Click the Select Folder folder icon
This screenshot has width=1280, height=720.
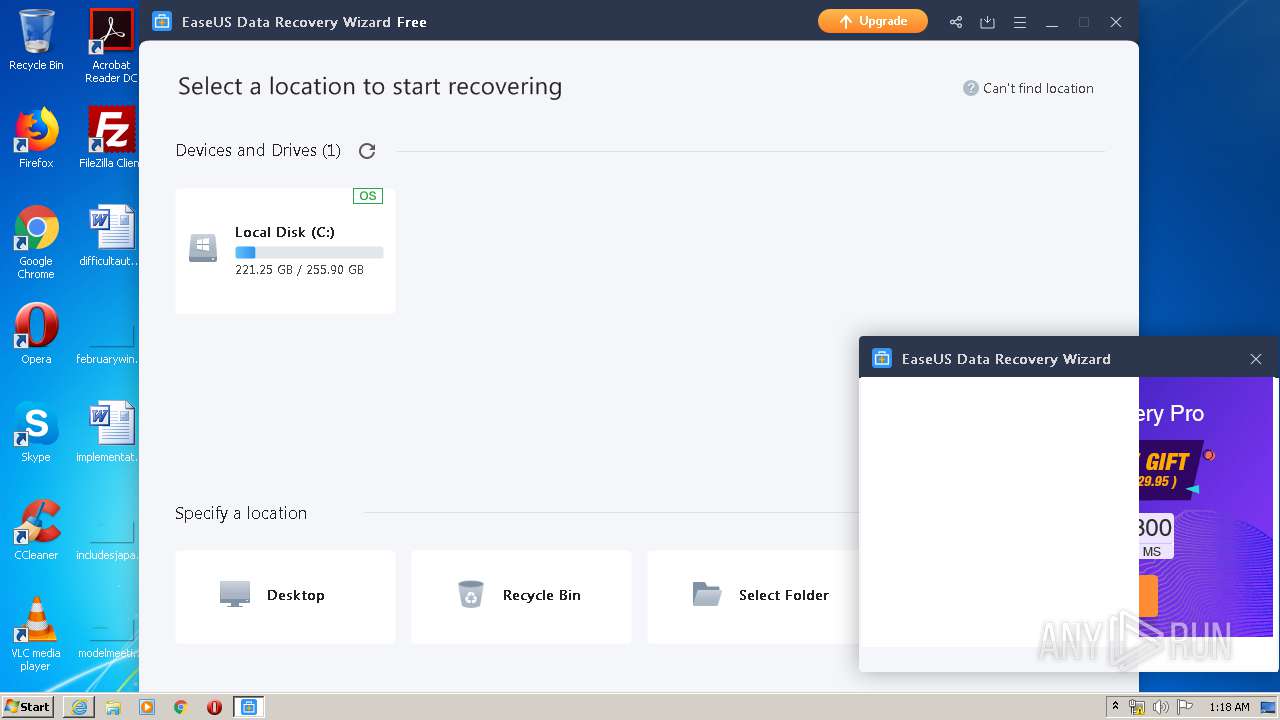coord(707,594)
